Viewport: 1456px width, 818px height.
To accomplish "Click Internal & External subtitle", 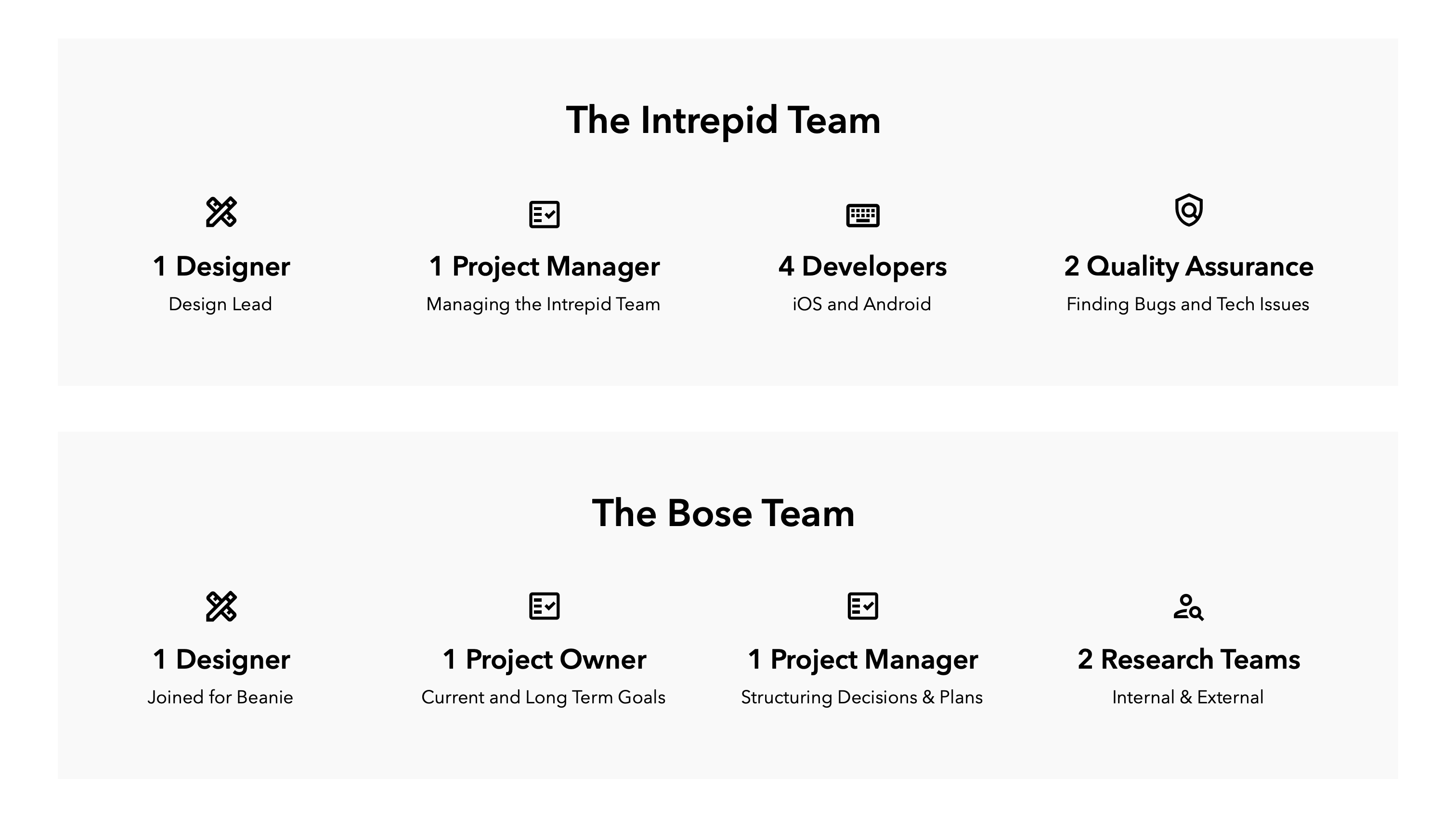I will coord(1187,698).
